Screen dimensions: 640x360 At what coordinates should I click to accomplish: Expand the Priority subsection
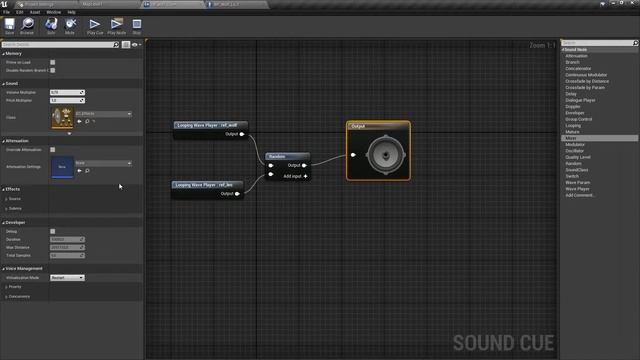coord(6,287)
